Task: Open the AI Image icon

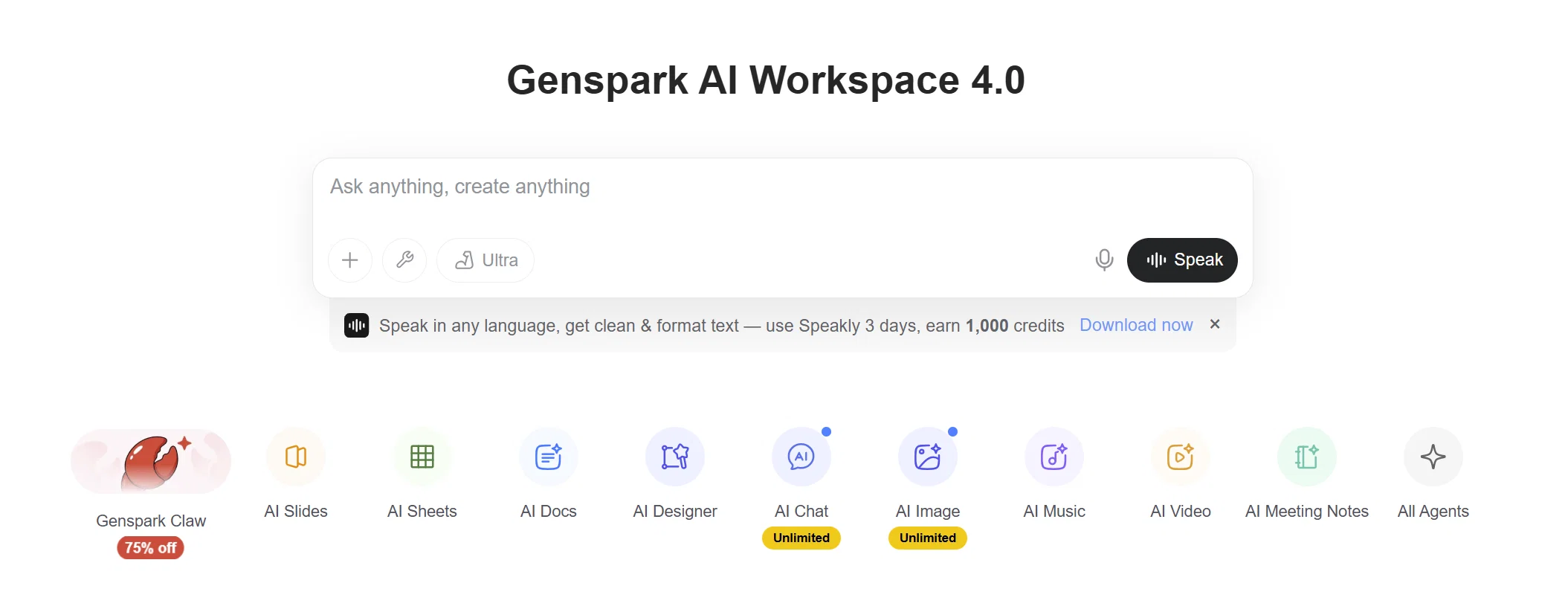Action: 928,457
